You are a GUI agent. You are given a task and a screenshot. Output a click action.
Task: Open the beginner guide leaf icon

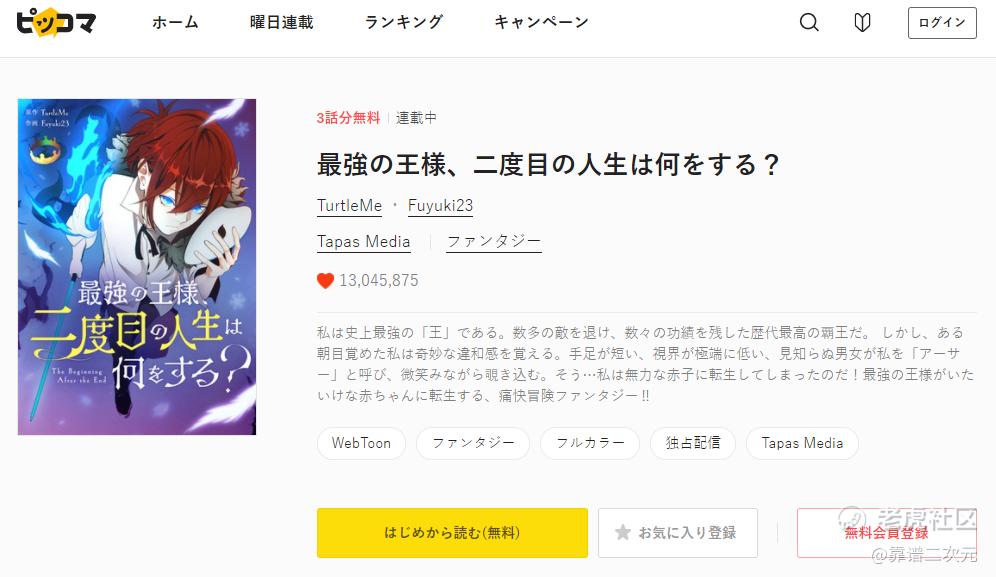(x=862, y=22)
